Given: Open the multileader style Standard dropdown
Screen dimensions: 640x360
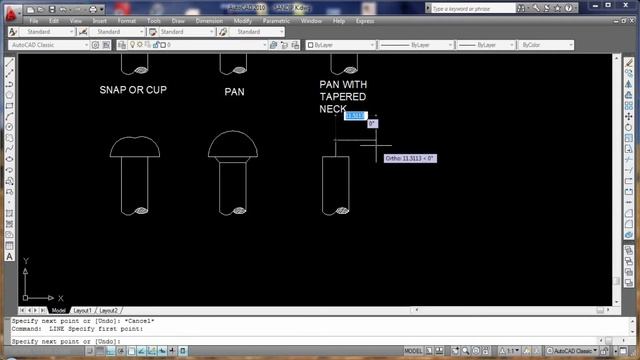Looking at the screenshot, I should click(257, 32).
